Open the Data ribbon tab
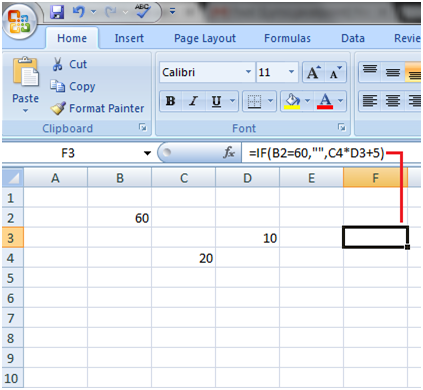Screen dimensions: 423x390 click(x=353, y=38)
